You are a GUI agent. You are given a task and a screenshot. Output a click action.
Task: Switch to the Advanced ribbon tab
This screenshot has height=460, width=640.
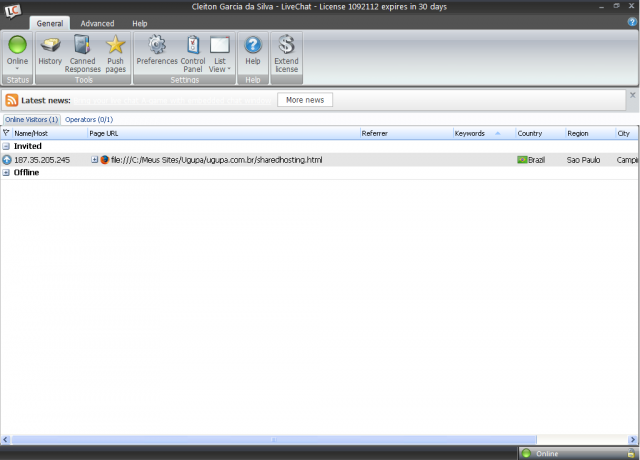click(x=97, y=23)
